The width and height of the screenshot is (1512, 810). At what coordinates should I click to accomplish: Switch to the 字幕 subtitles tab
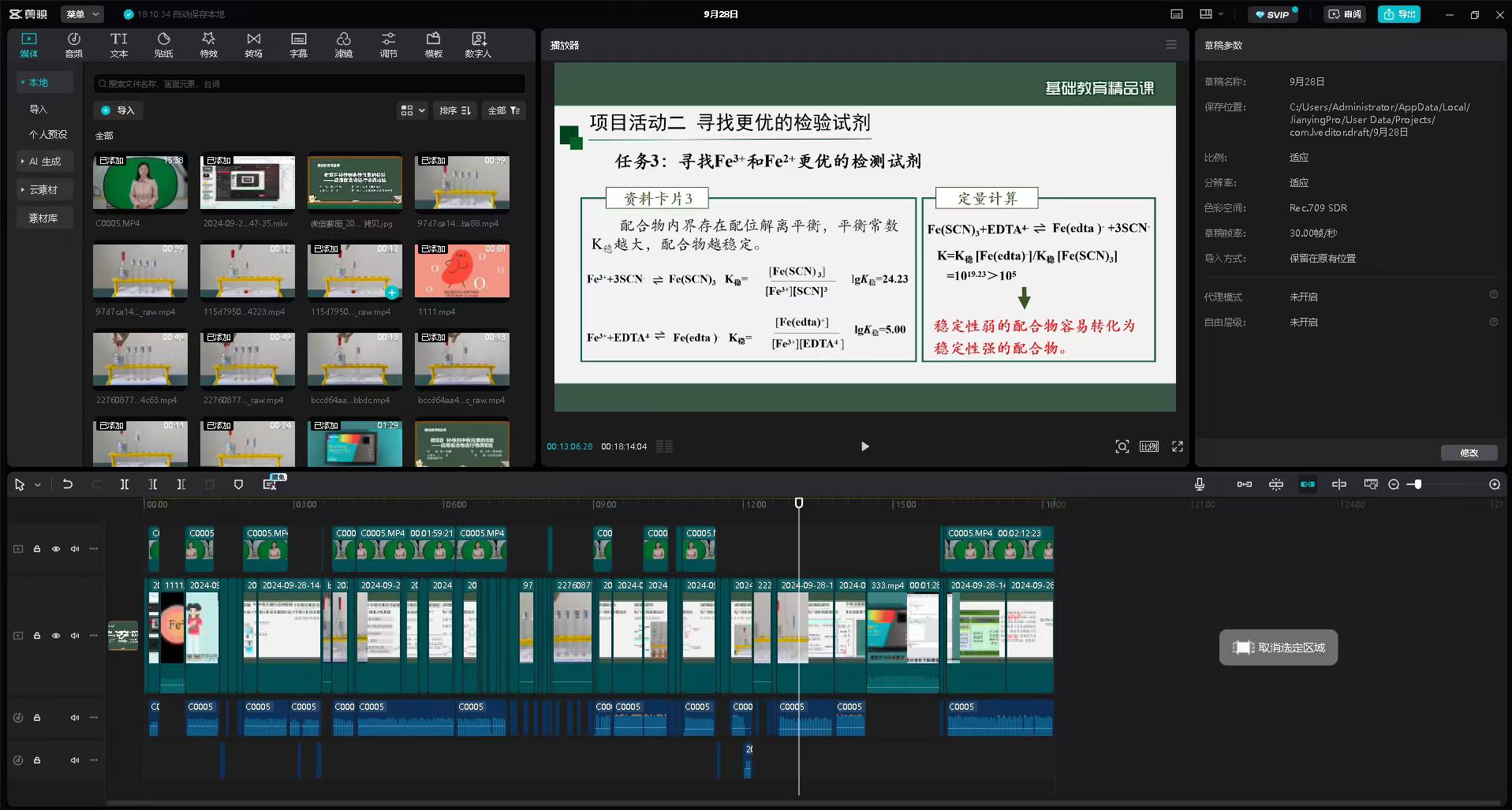pos(298,45)
